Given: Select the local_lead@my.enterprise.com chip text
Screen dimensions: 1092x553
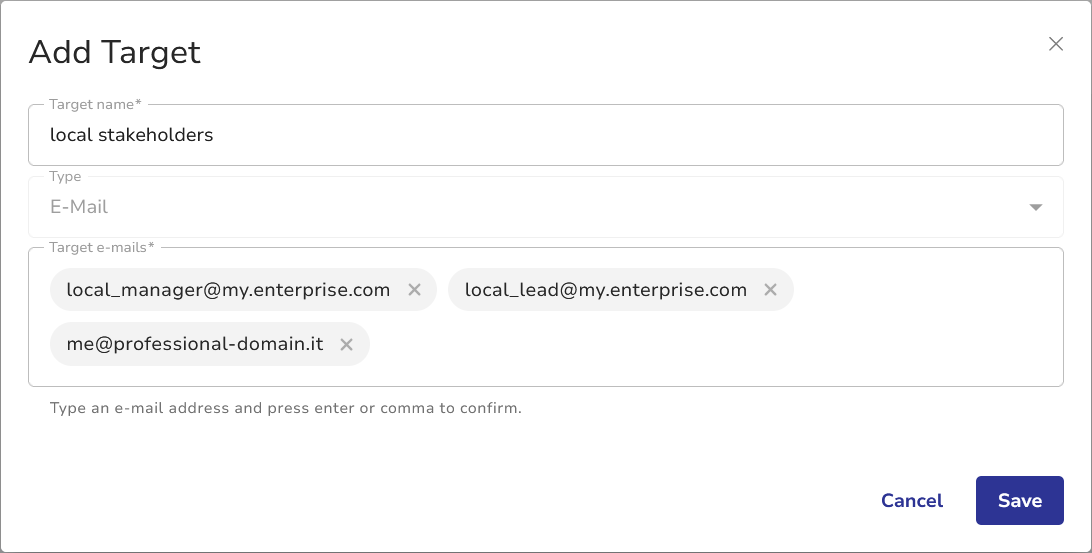Looking at the screenshot, I should [x=605, y=290].
